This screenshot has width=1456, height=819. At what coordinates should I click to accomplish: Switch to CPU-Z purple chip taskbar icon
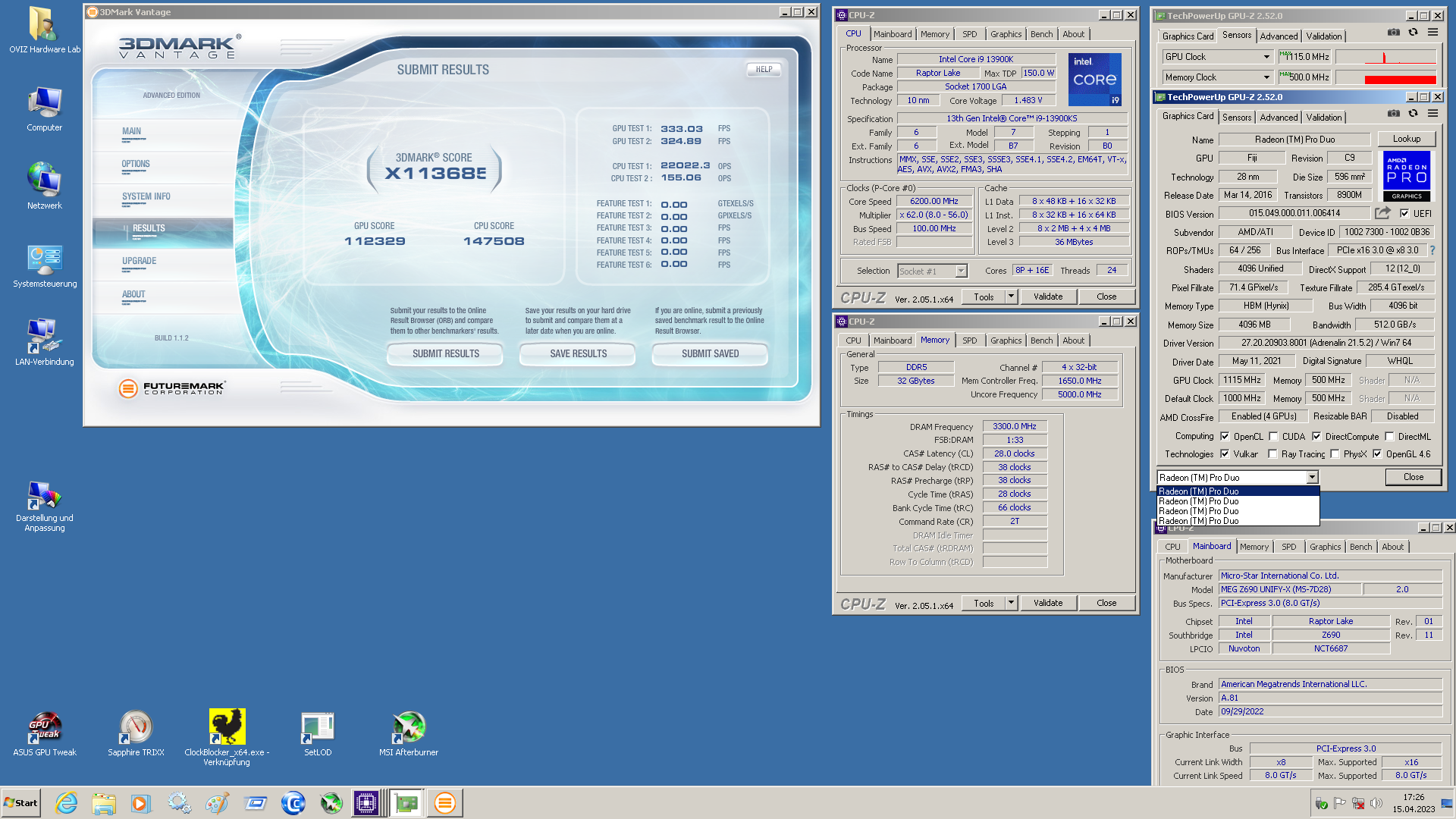(x=366, y=803)
